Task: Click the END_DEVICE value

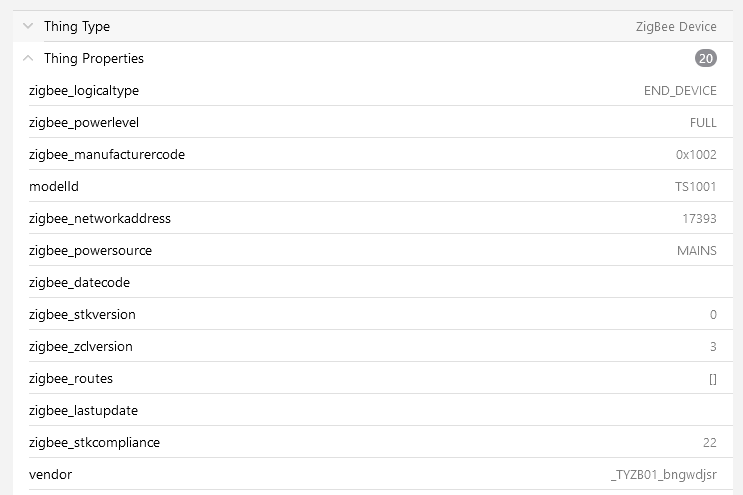Action: pos(680,90)
